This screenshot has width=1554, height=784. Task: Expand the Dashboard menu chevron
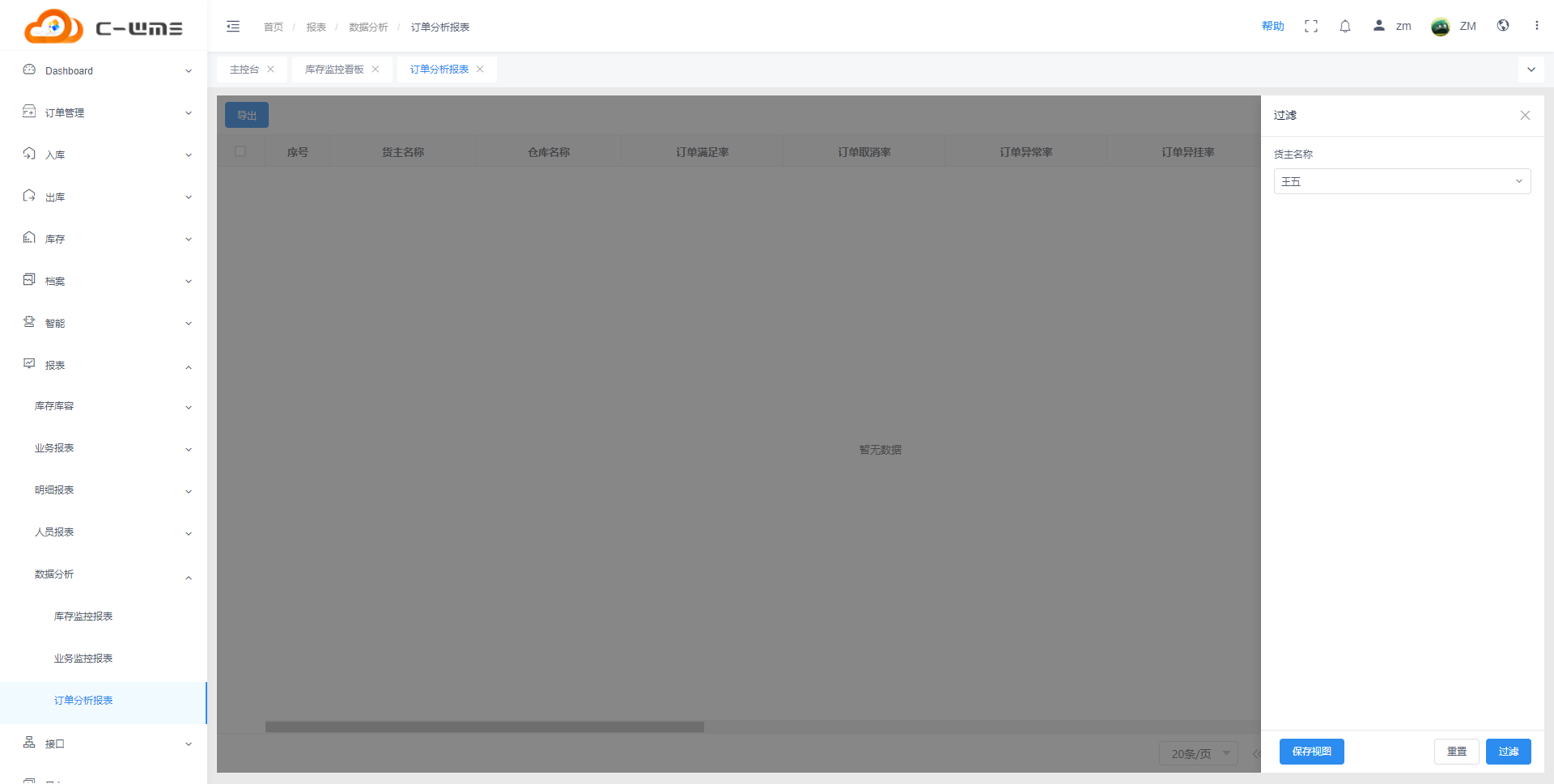coord(189,71)
